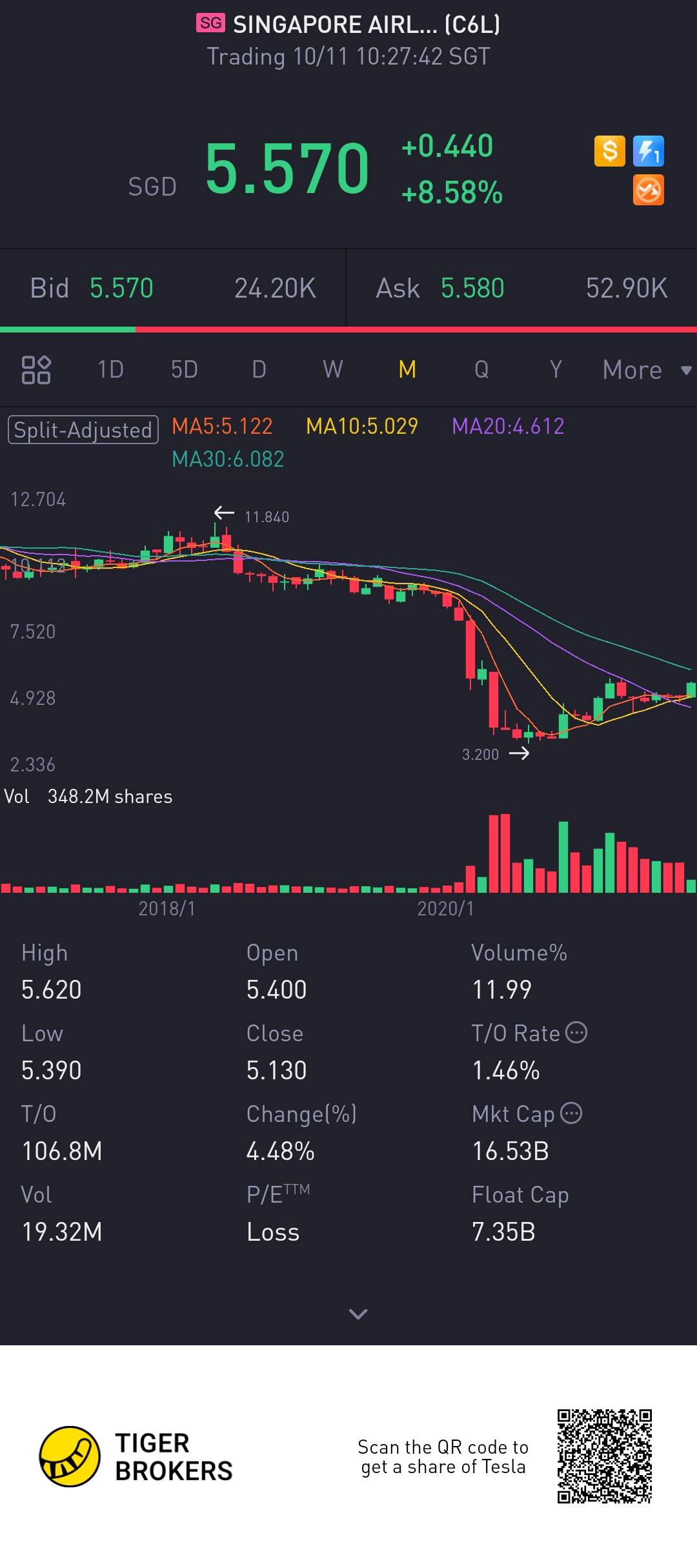Collapse stats with the bottom chevron
697x1568 pixels.
[358, 1314]
